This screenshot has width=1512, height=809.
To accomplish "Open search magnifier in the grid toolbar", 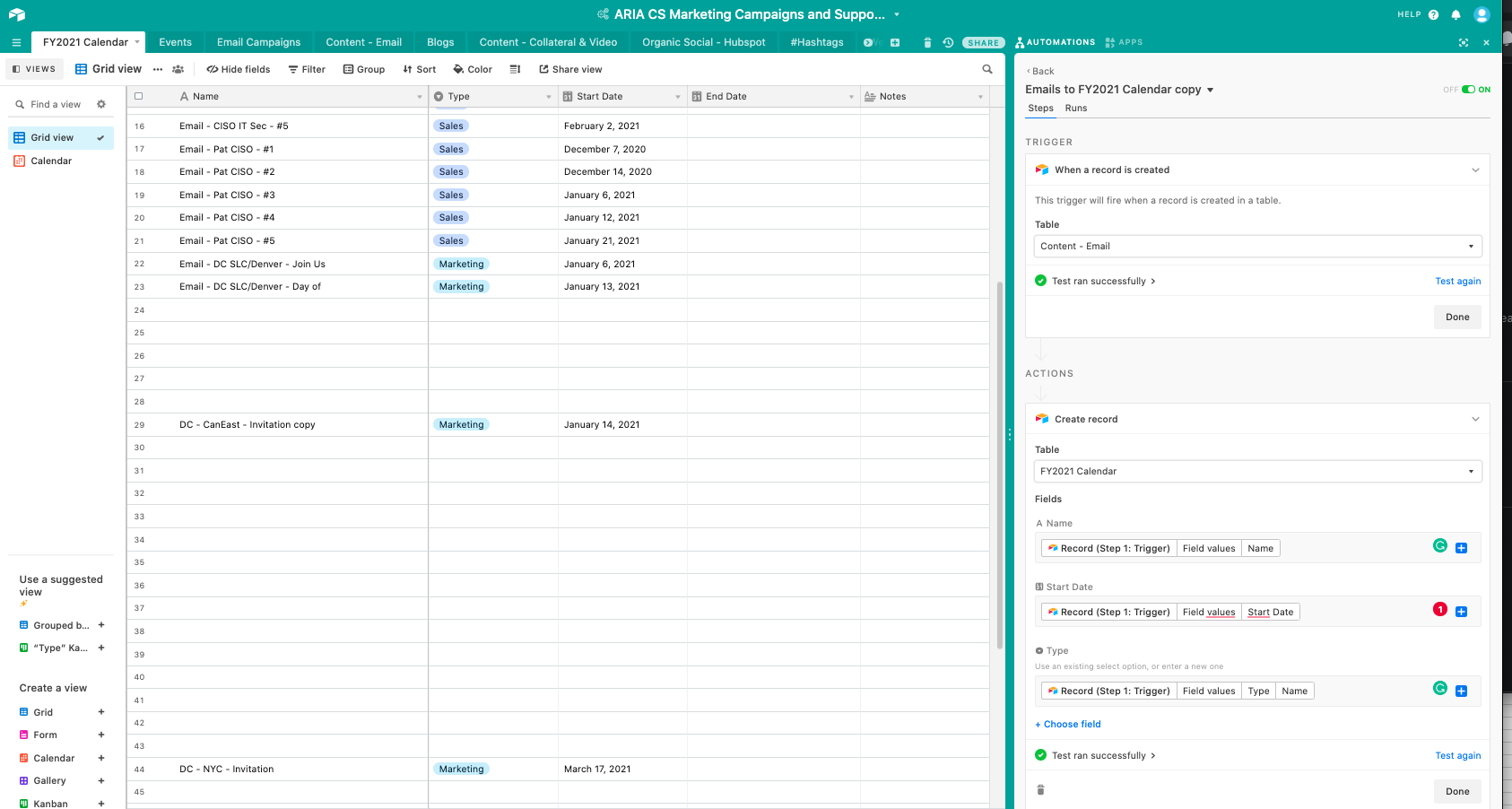I will point(987,69).
